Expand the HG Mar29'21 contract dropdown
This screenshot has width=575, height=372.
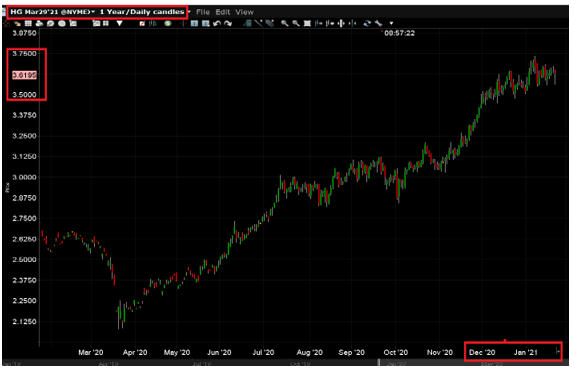(x=93, y=12)
